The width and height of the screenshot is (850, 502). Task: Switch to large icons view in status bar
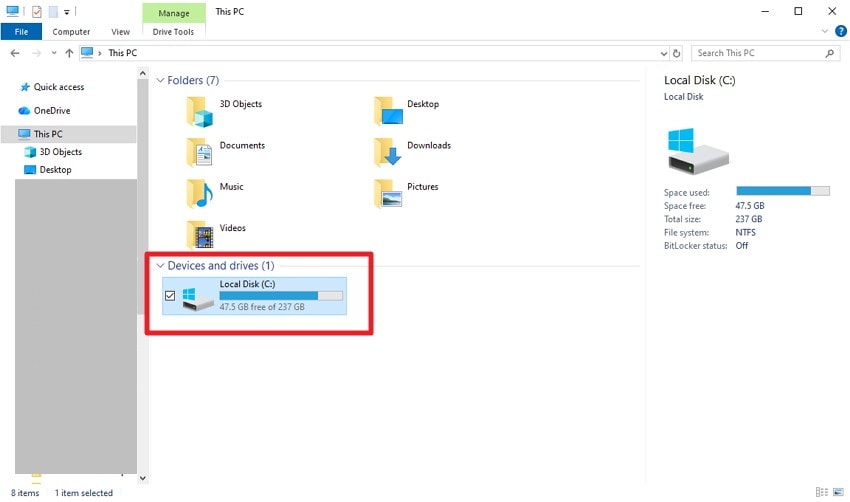tap(839, 492)
